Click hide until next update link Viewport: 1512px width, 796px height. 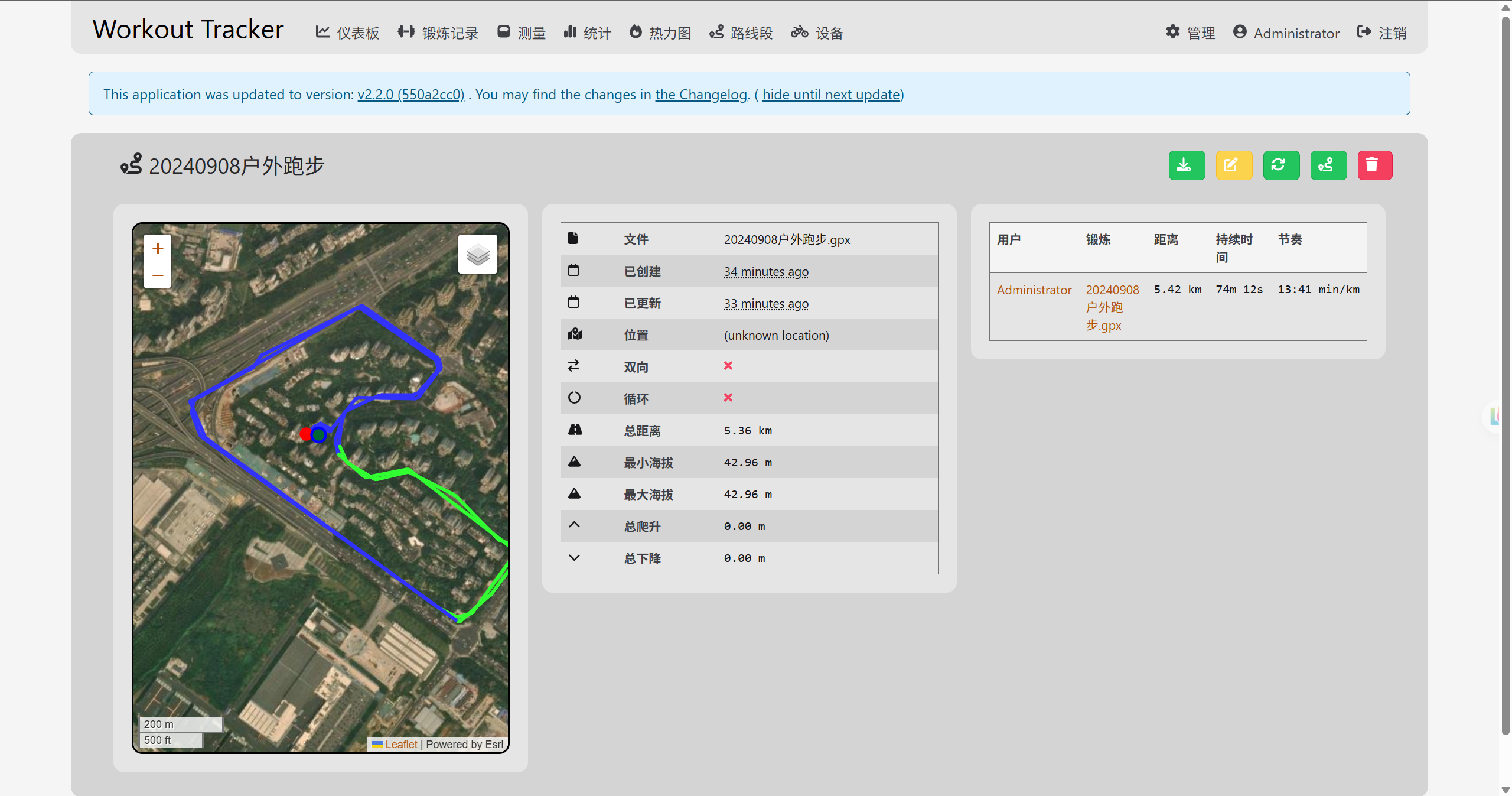pyautogui.click(x=831, y=95)
